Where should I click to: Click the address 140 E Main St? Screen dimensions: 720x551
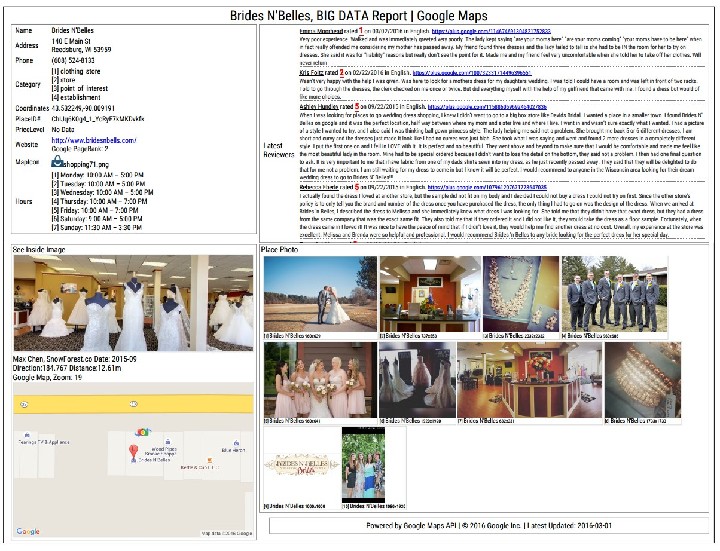[x=71, y=41]
